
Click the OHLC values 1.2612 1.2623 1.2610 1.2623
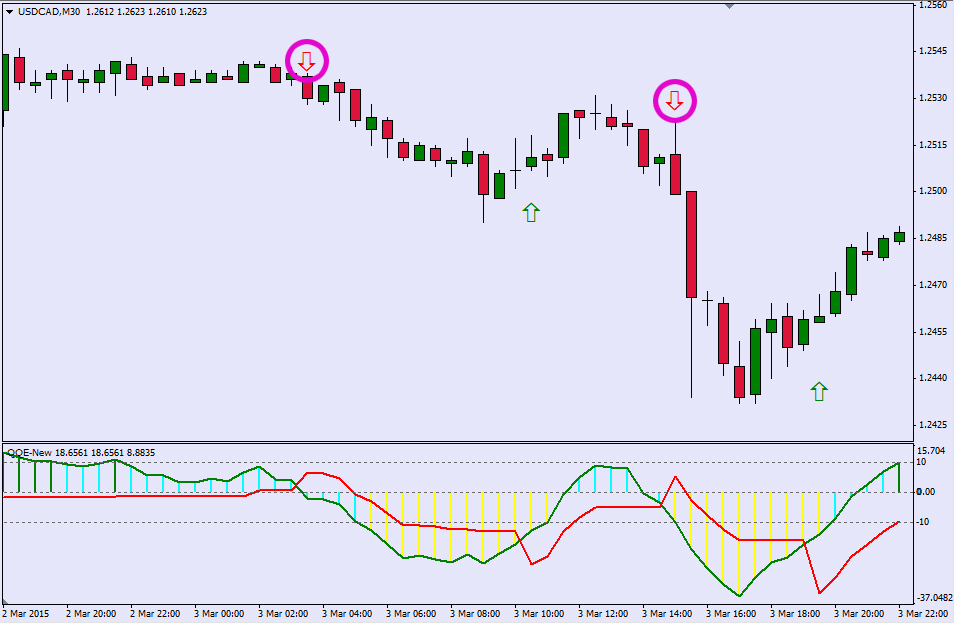[x=146, y=12]
